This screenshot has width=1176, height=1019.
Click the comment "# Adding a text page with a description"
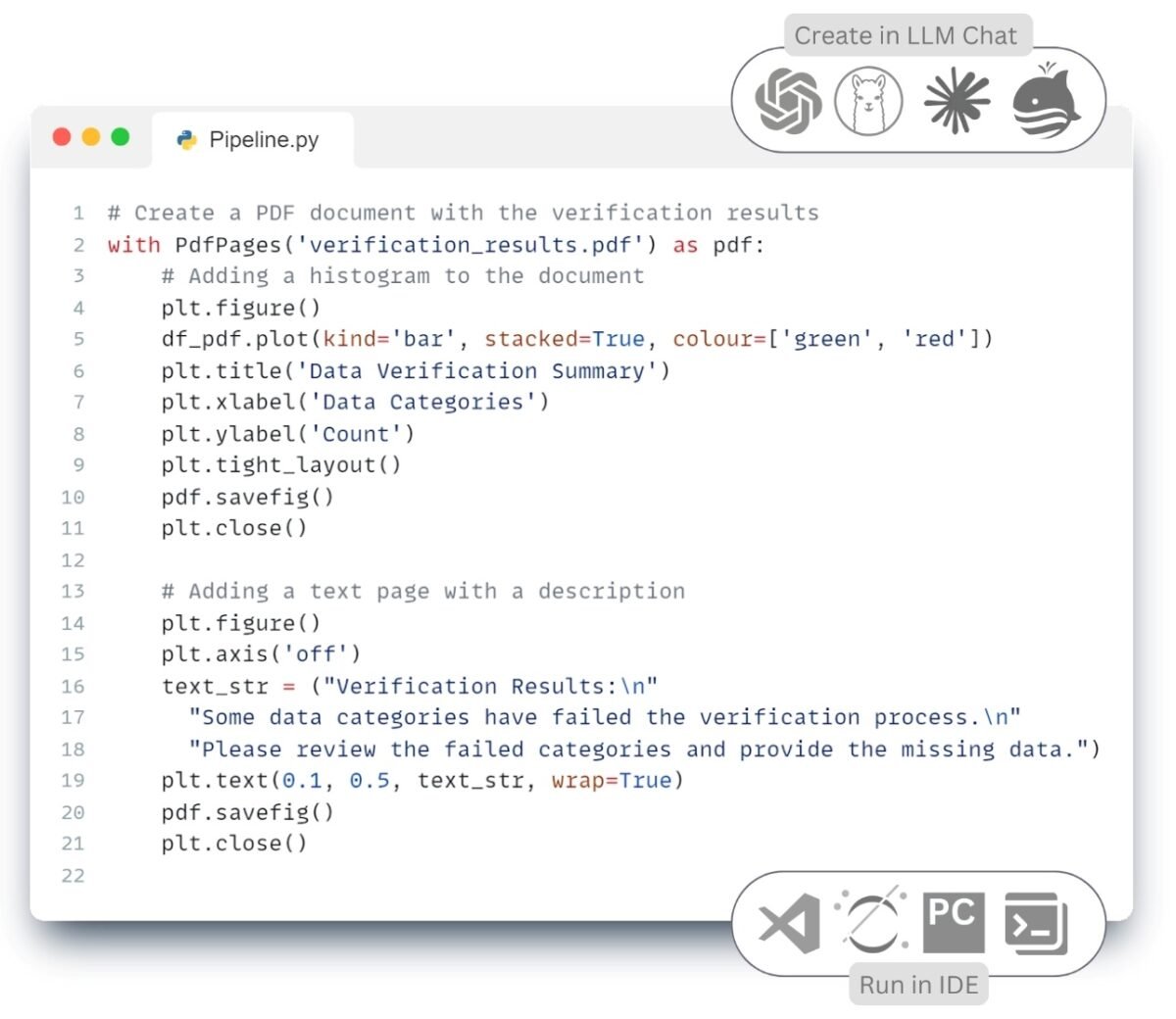pos(423,592)
